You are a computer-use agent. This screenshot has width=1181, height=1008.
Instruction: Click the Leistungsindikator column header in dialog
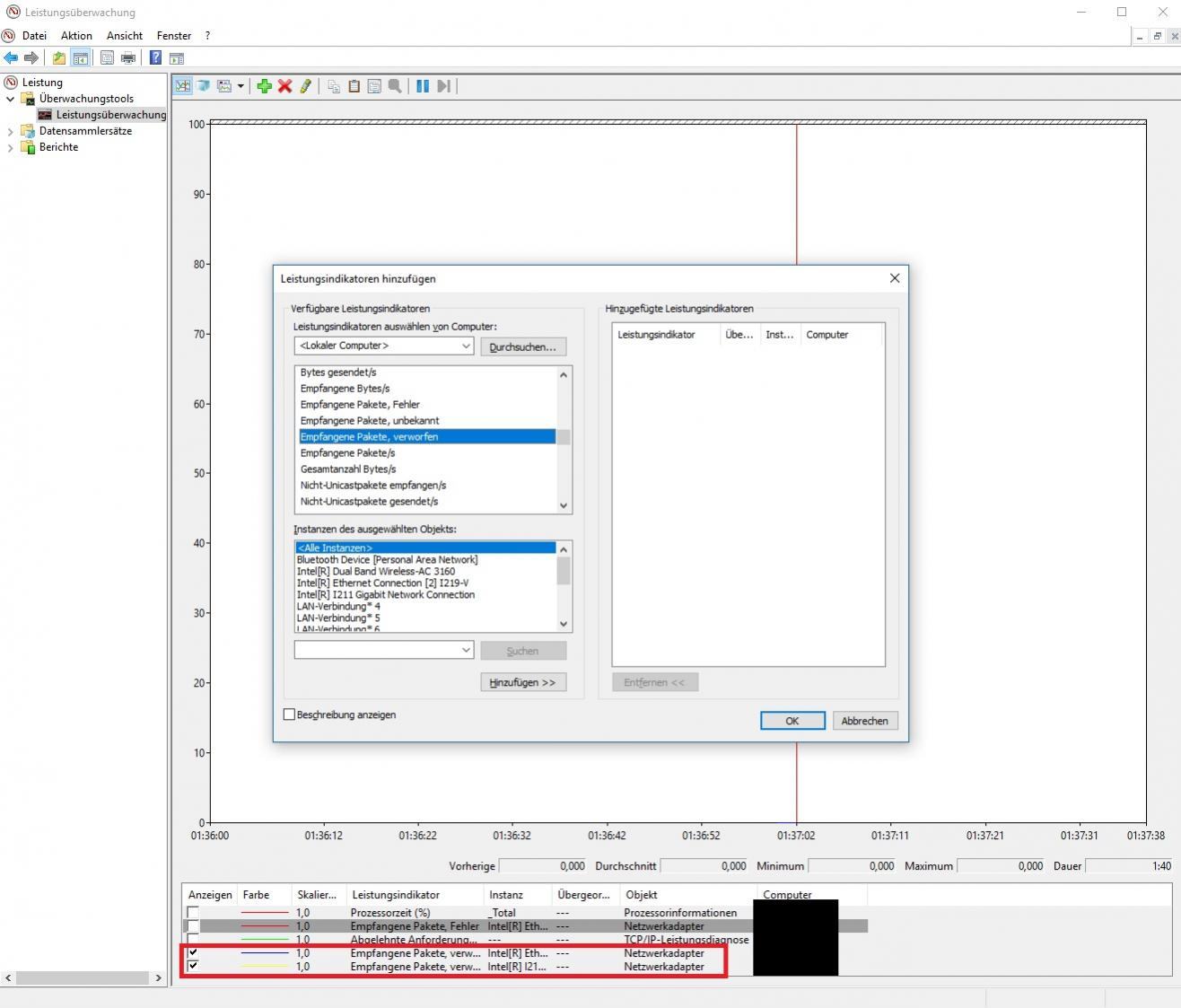[667, 335]
